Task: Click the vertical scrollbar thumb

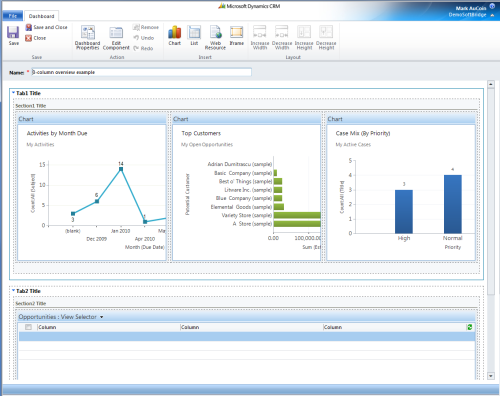Action: [491, 191]
